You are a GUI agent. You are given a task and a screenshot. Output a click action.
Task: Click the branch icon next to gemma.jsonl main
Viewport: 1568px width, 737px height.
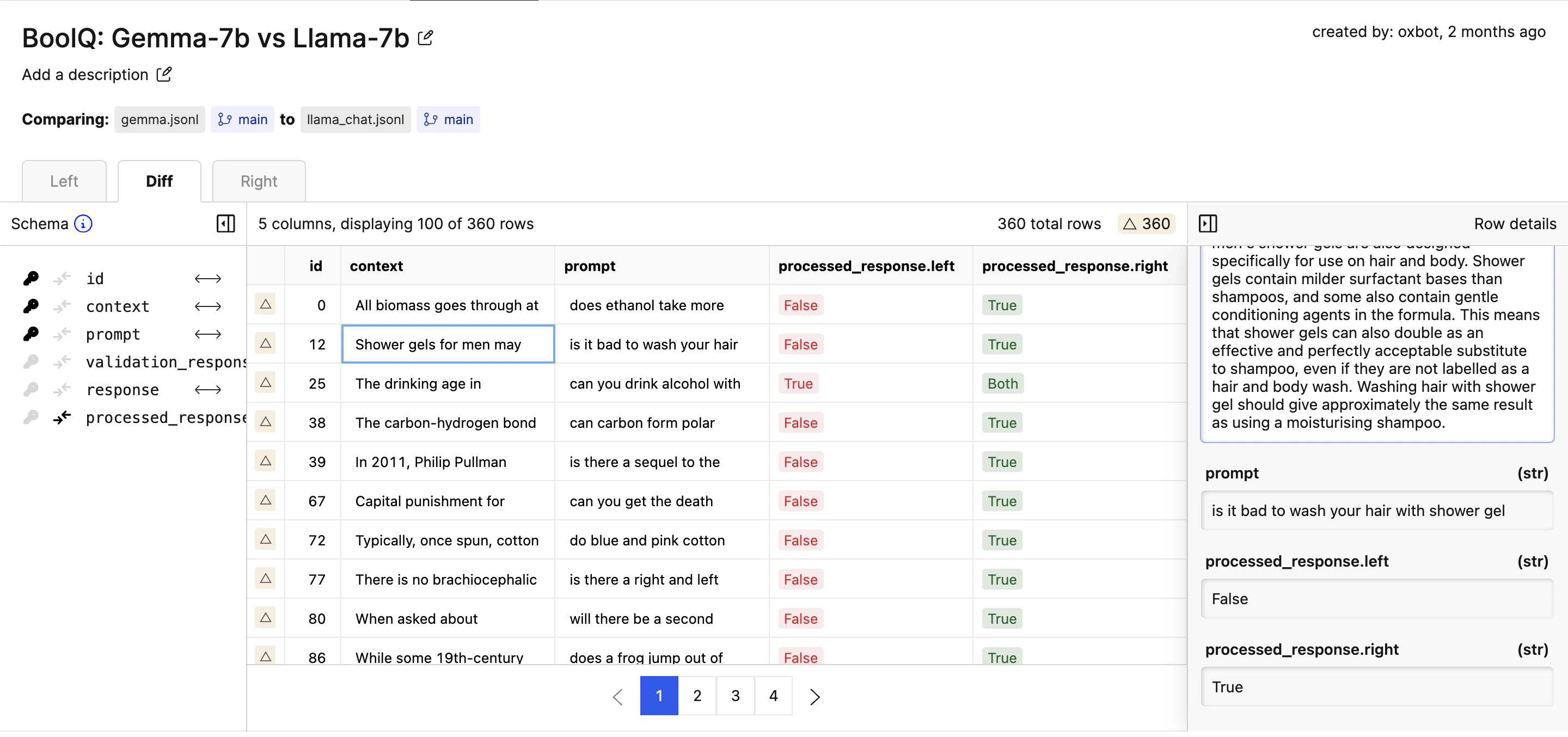coord(224,119)
